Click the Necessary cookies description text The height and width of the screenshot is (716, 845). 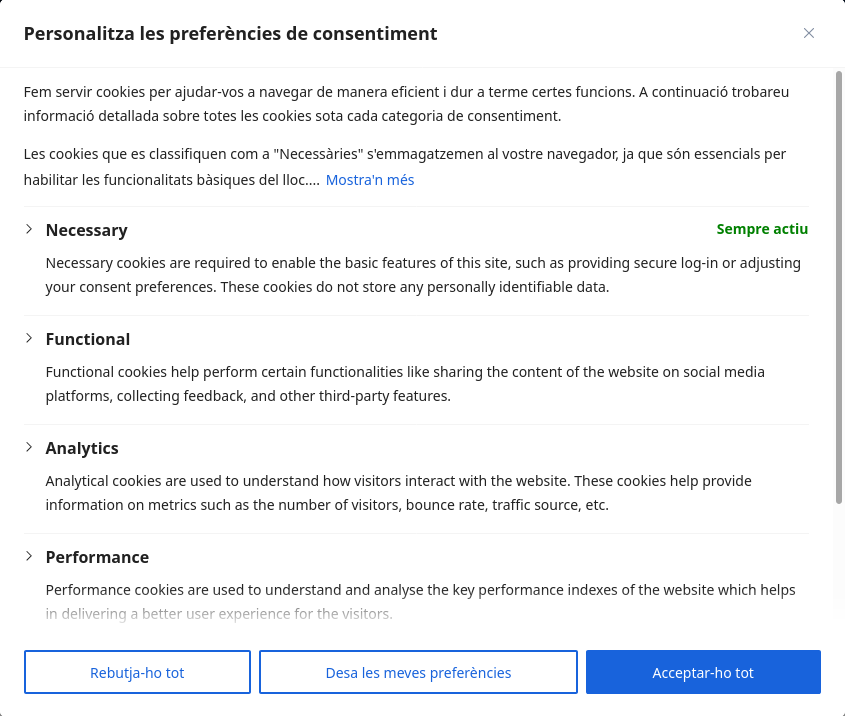pos(422,275)
